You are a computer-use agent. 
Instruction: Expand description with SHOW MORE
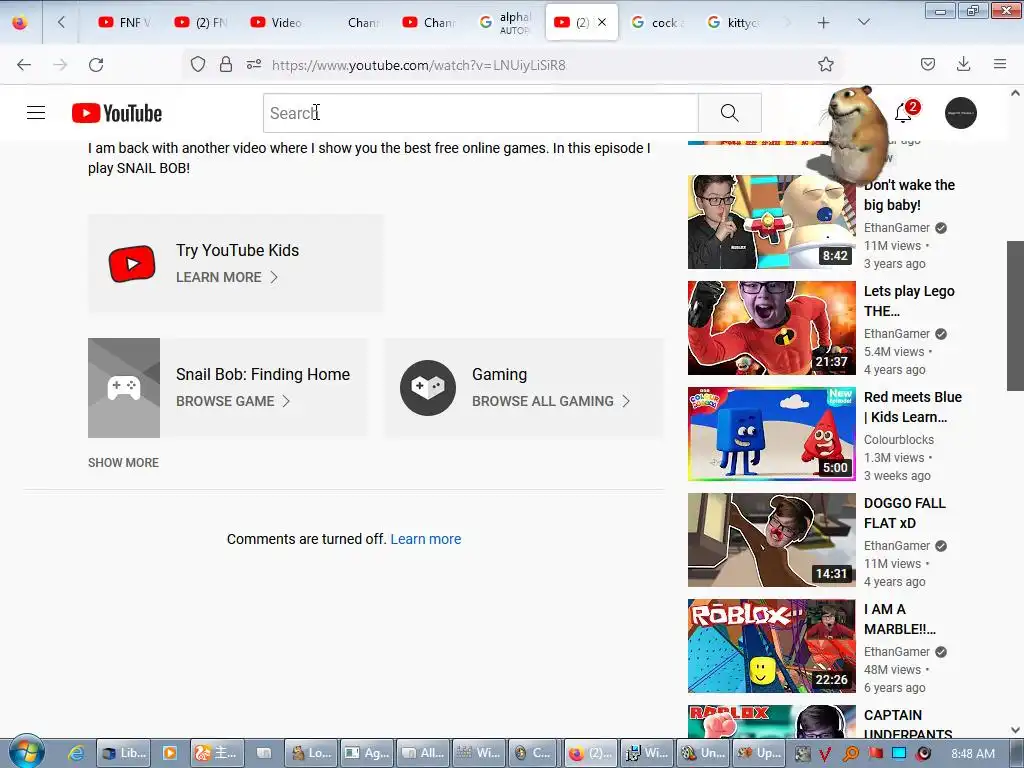click(123, 462)
